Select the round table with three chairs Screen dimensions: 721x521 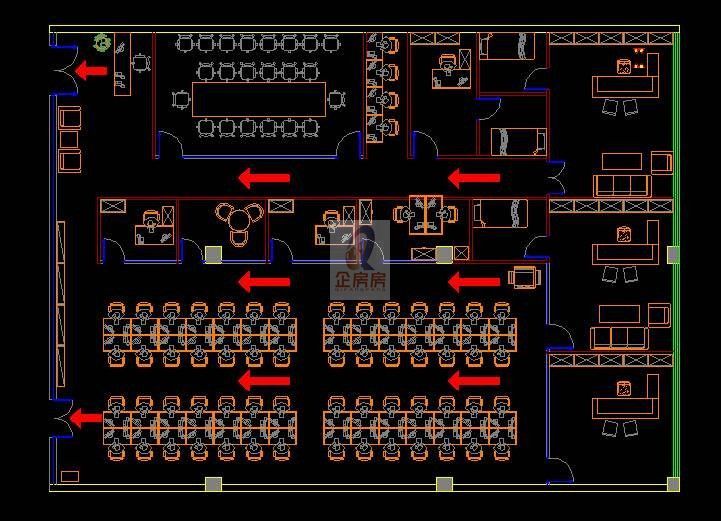click(x=240, y=218)
